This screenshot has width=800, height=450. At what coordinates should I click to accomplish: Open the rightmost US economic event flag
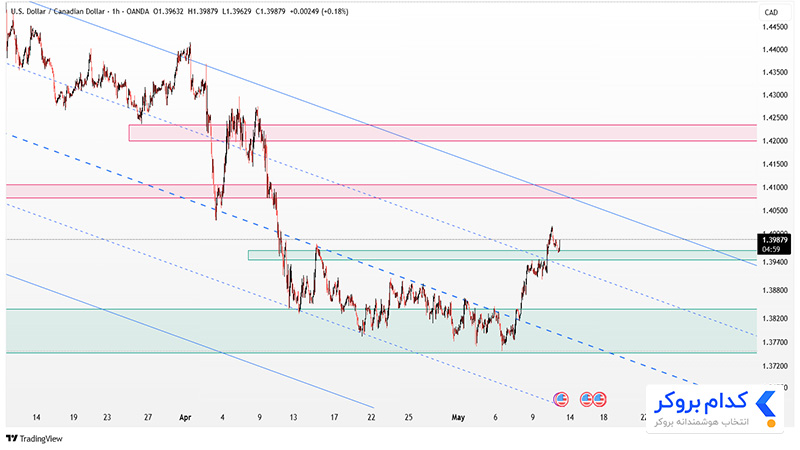599,399
